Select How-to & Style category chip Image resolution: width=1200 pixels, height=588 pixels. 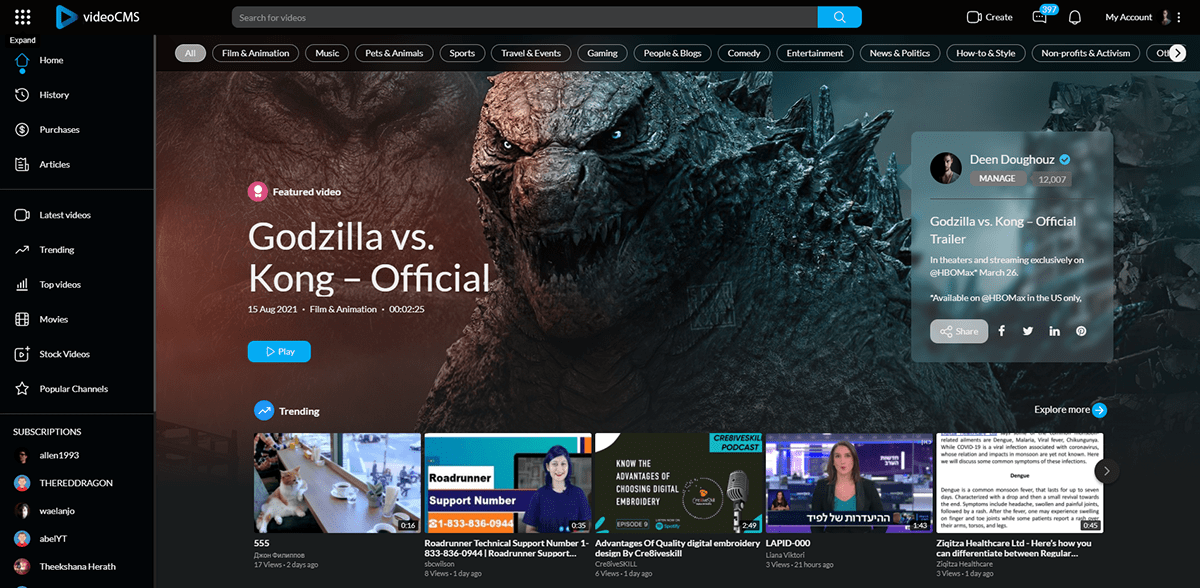tap(986, 53)
